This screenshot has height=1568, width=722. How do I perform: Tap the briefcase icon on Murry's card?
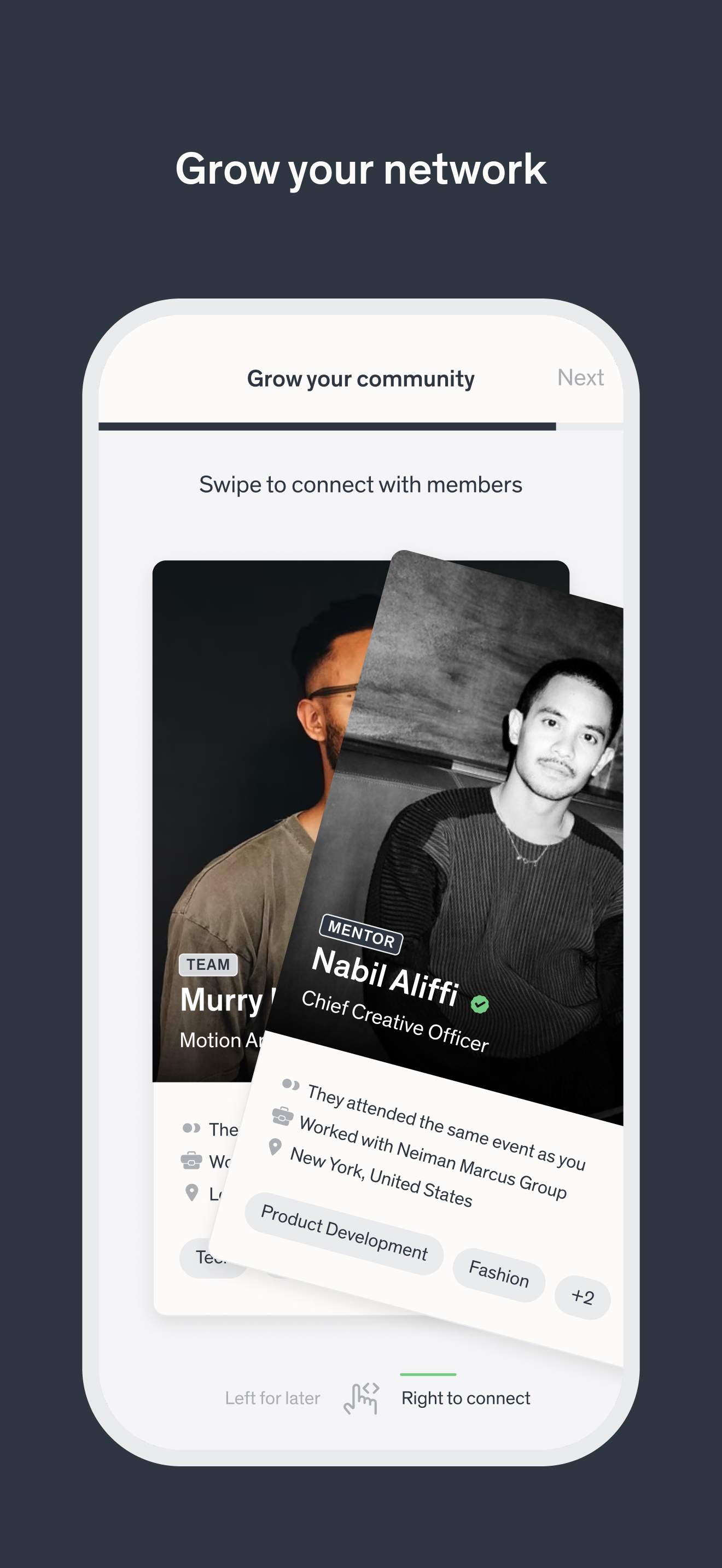[191, 1161]
